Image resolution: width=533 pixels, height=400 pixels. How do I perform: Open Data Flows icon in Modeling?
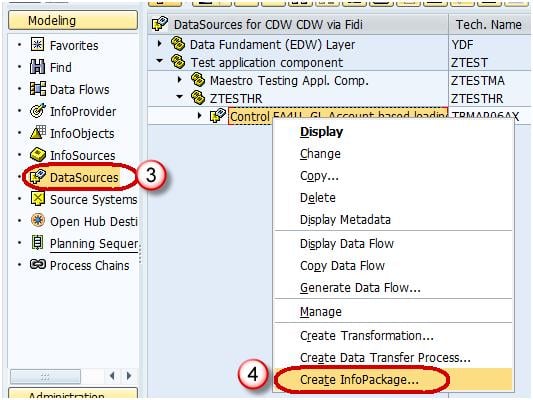[37, 89]
